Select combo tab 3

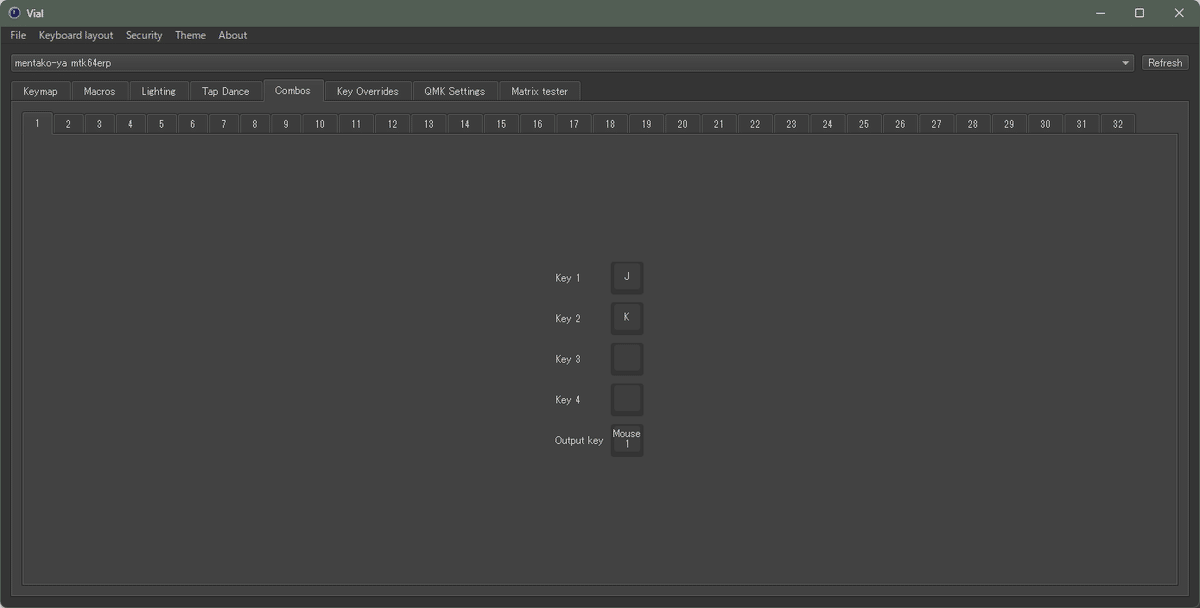(99, 124)
